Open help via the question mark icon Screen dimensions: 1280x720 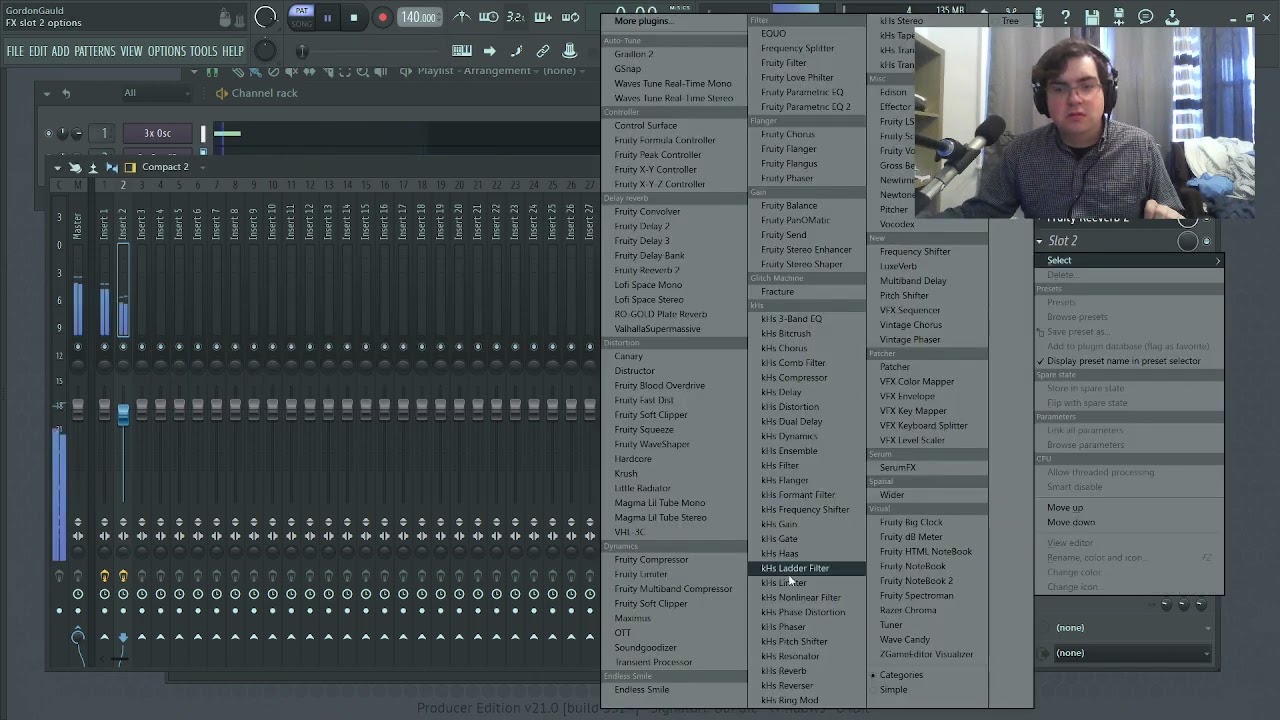(x=1065, y=17)
